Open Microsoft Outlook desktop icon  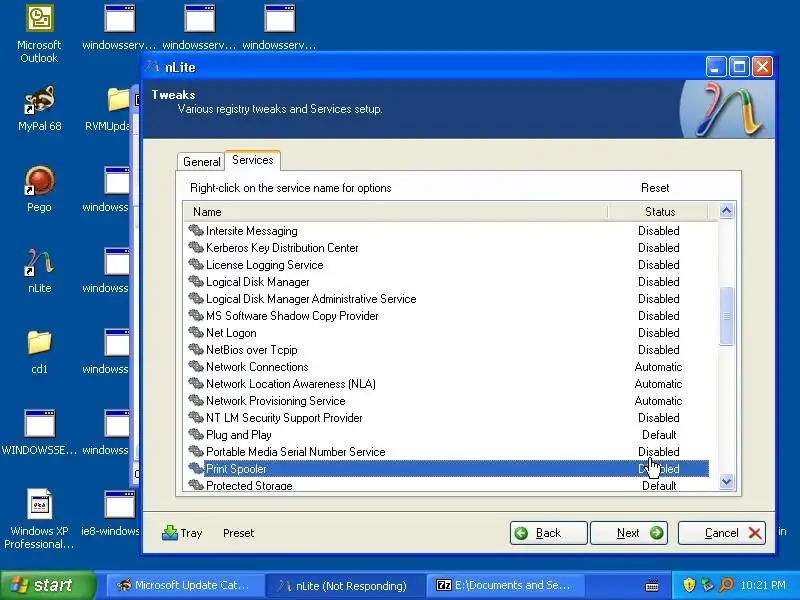coord(39,33)
